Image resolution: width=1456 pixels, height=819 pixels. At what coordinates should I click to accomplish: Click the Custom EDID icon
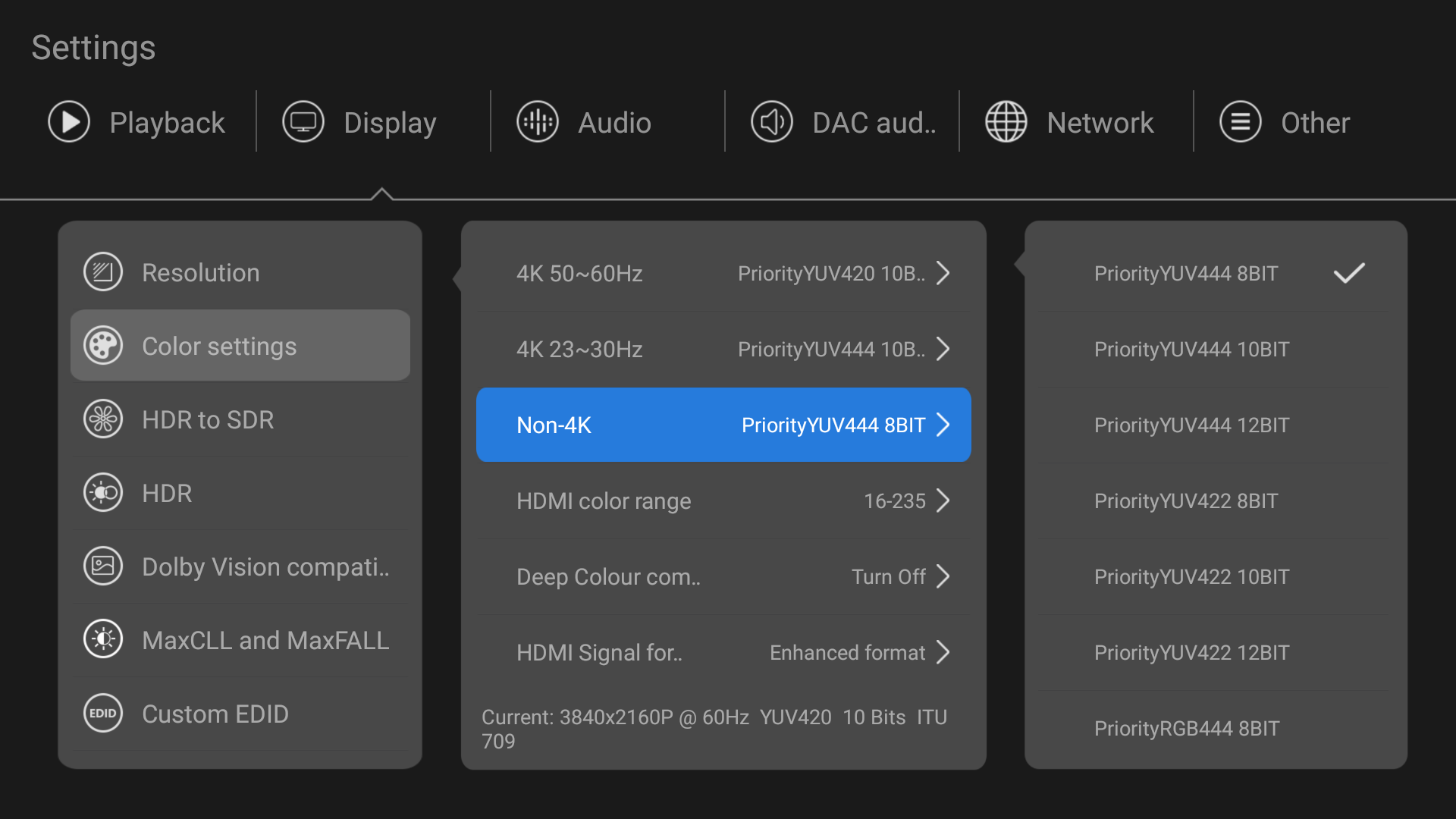(x=103, y=714)
